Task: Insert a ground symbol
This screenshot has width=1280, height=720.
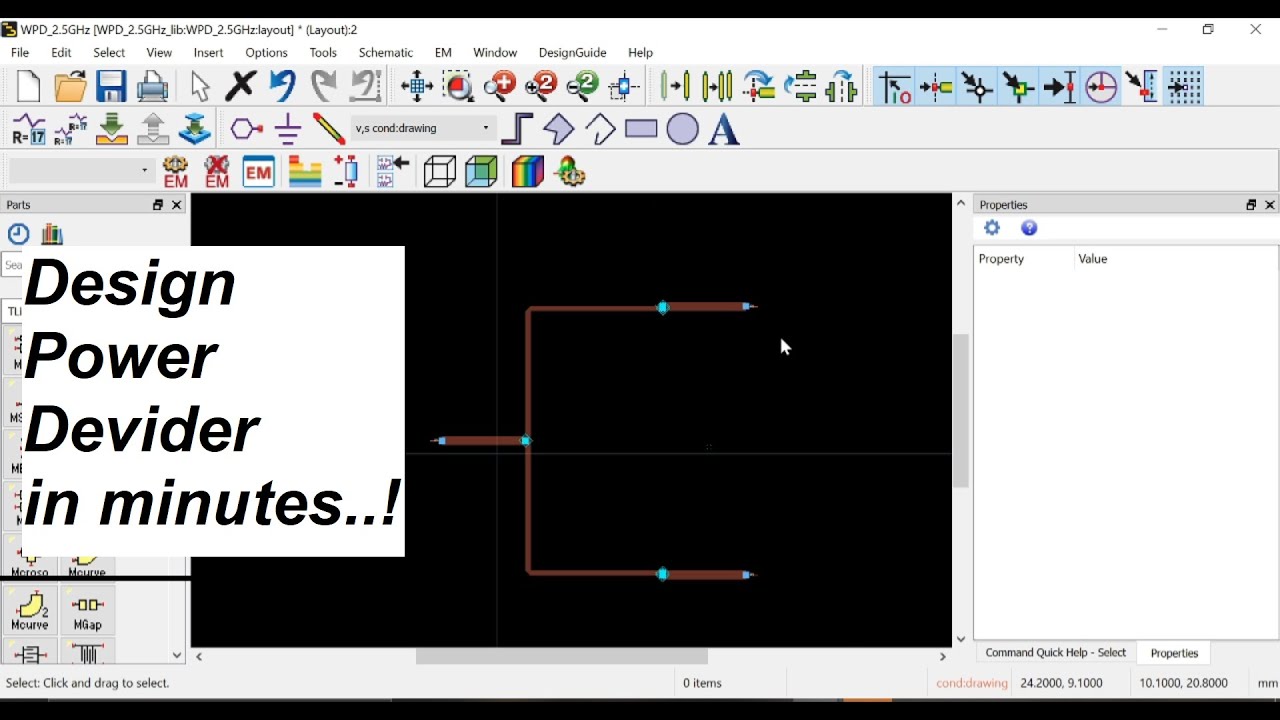Action: [288, 129]
